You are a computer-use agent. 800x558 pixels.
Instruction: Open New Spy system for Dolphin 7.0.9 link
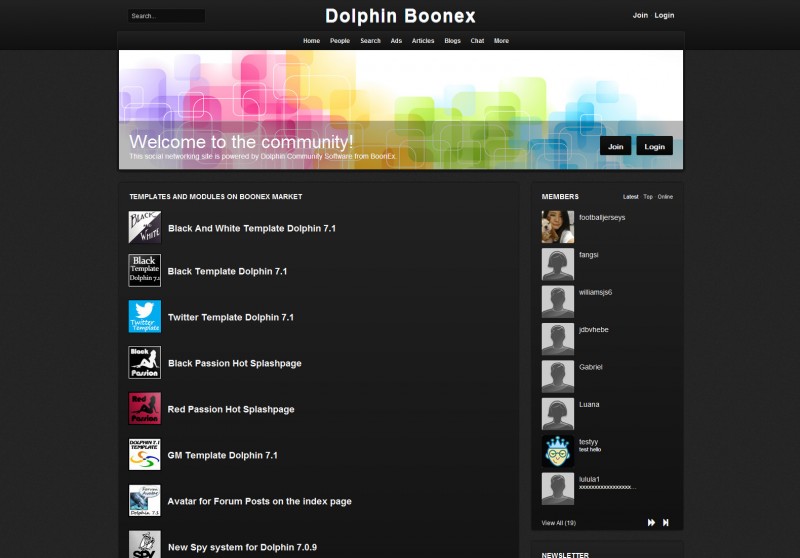point(242,547)
